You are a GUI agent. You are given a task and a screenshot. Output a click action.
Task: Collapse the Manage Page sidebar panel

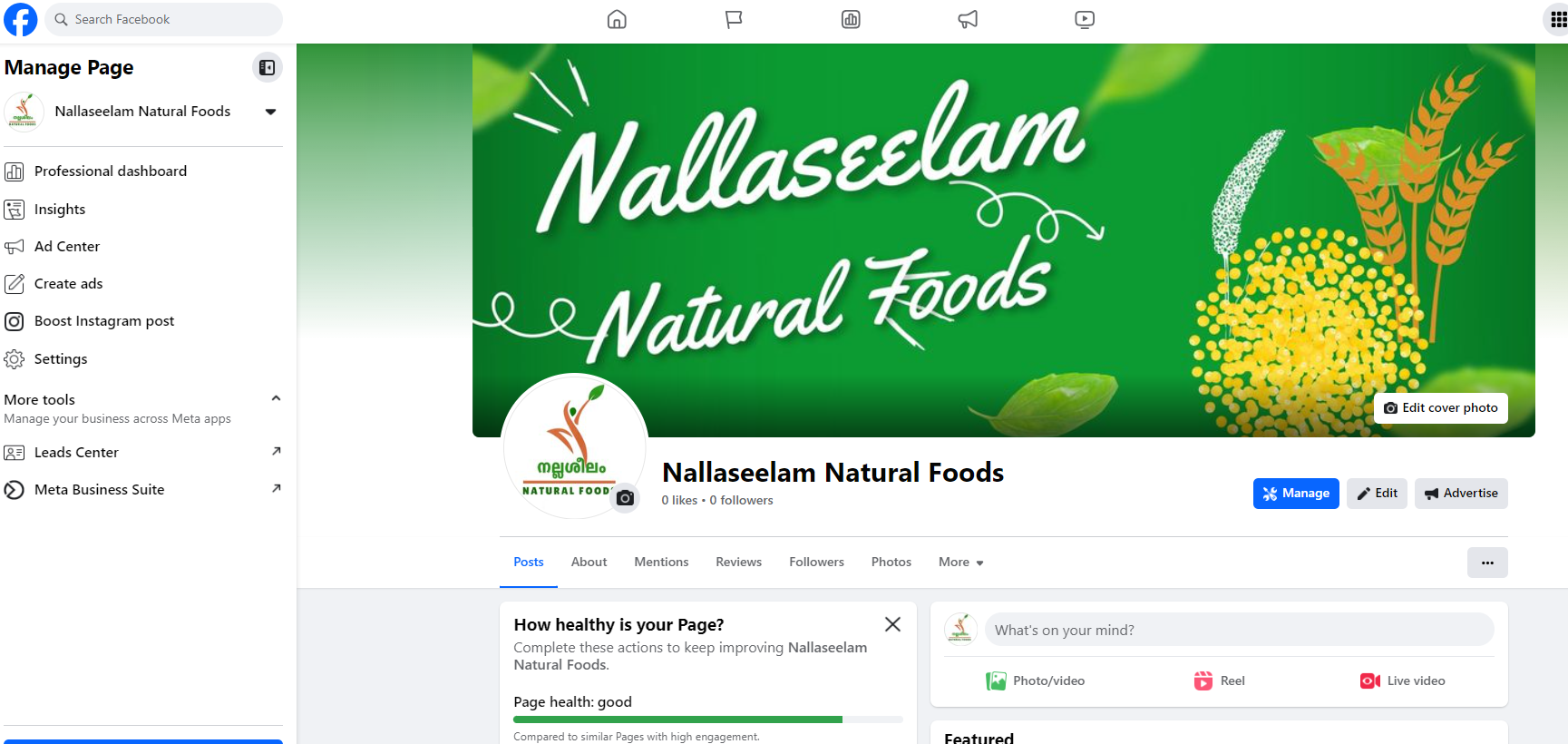[267, 67]
